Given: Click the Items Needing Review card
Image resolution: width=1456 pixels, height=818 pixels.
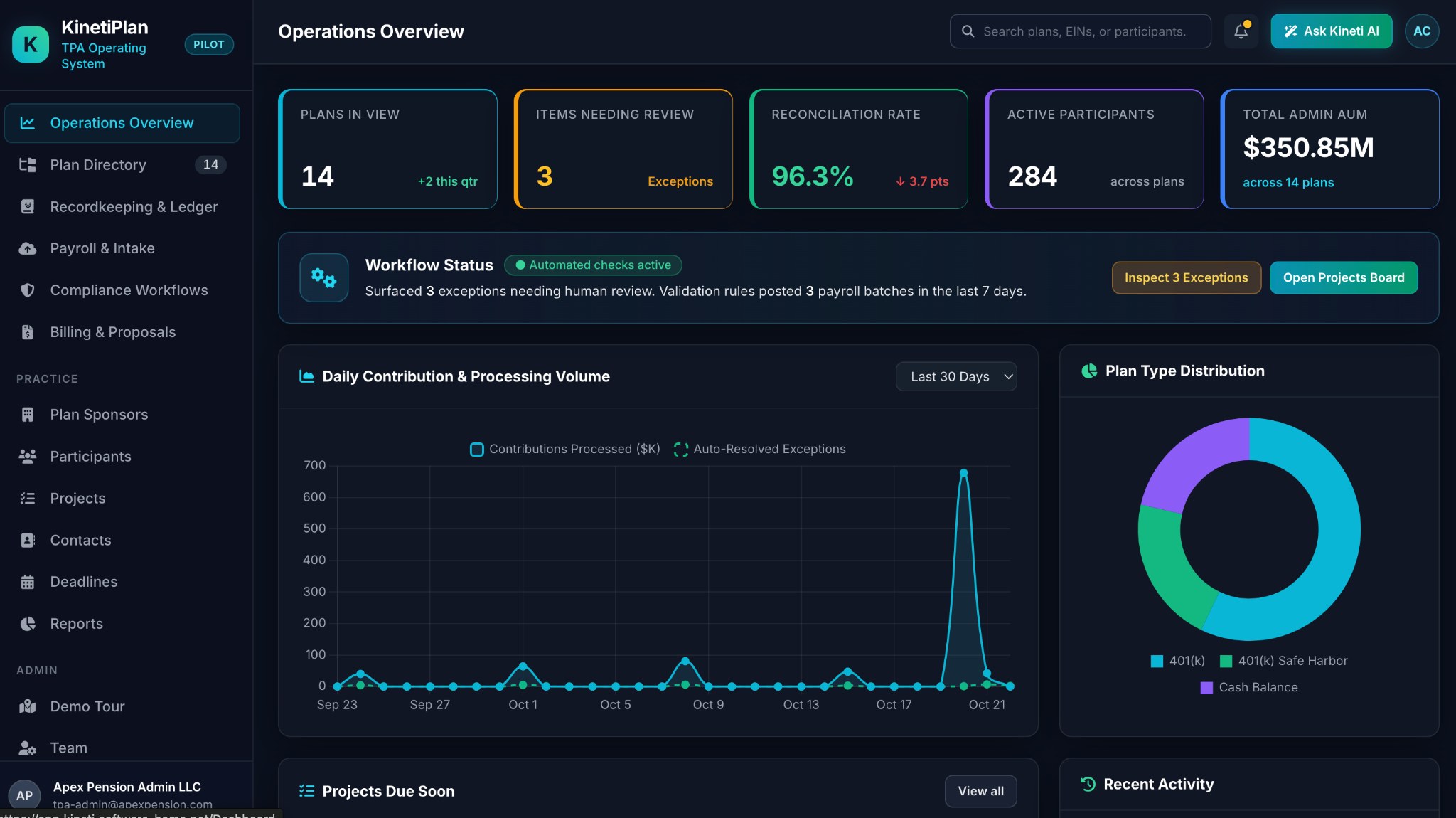Looking at the screenshot, I should pos(623,149).
